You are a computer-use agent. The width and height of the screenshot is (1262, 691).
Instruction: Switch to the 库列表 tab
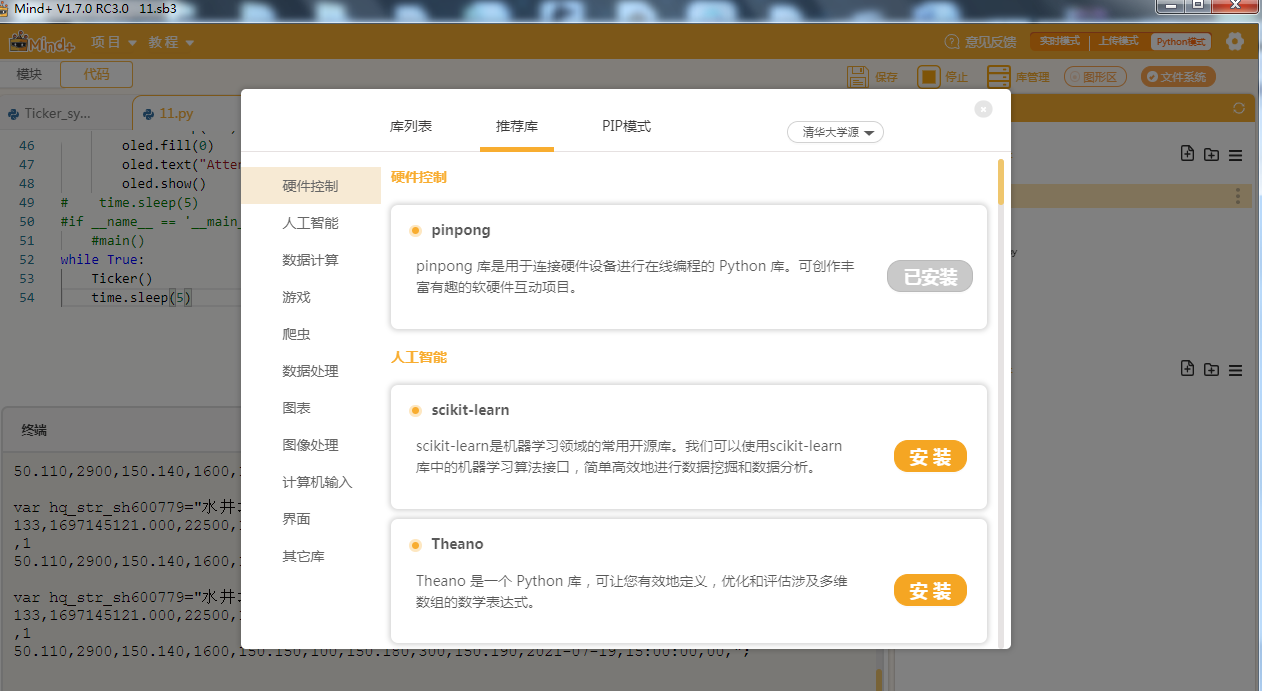411,127
